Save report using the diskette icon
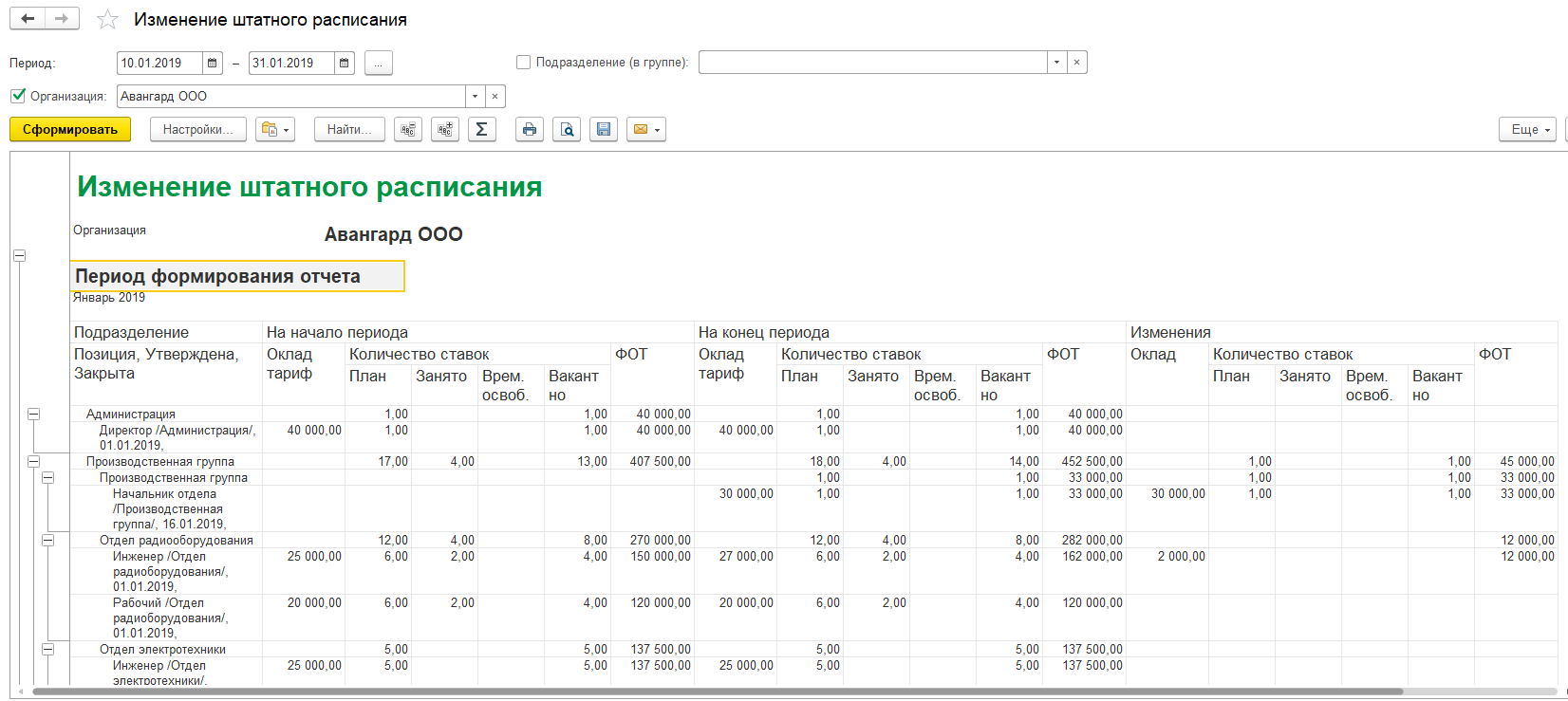Screen dimensions: 1568x701 (604, 130)
